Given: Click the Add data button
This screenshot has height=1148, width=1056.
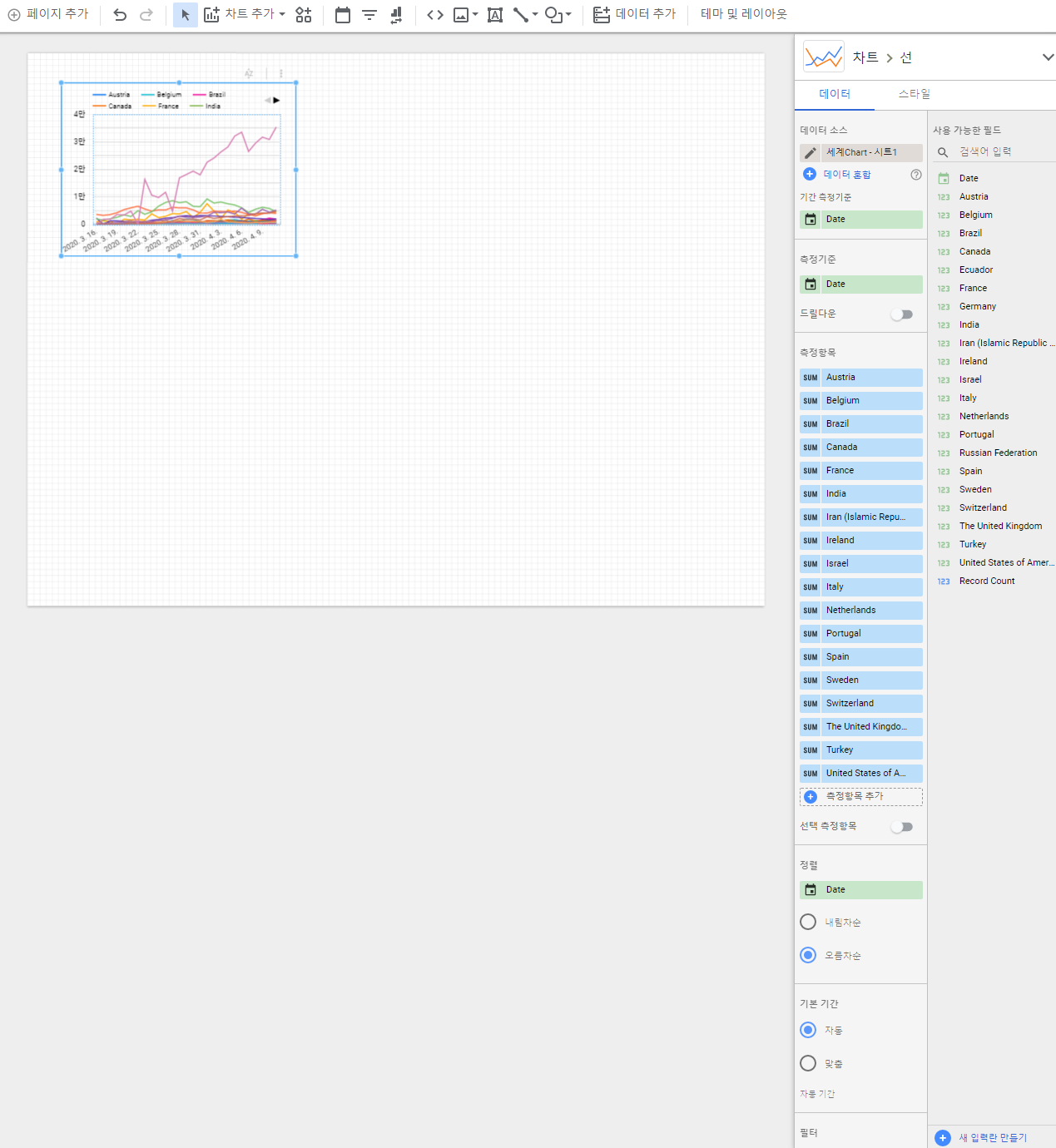Looking at the screenshot, I should tap(635, 14).
